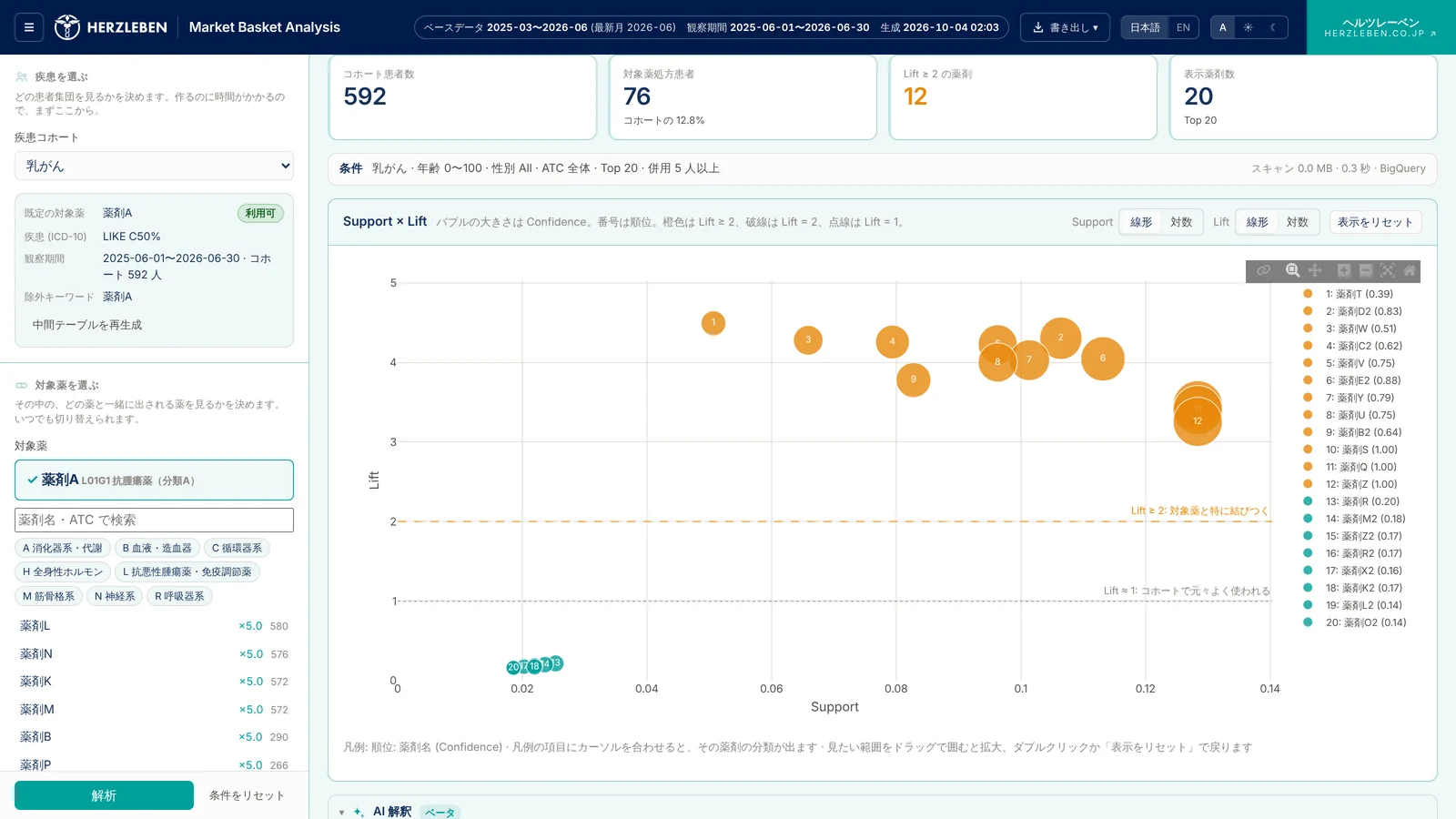
Task: Click the autoscale icon in chart toolbar
Action: coord(1387,270)
